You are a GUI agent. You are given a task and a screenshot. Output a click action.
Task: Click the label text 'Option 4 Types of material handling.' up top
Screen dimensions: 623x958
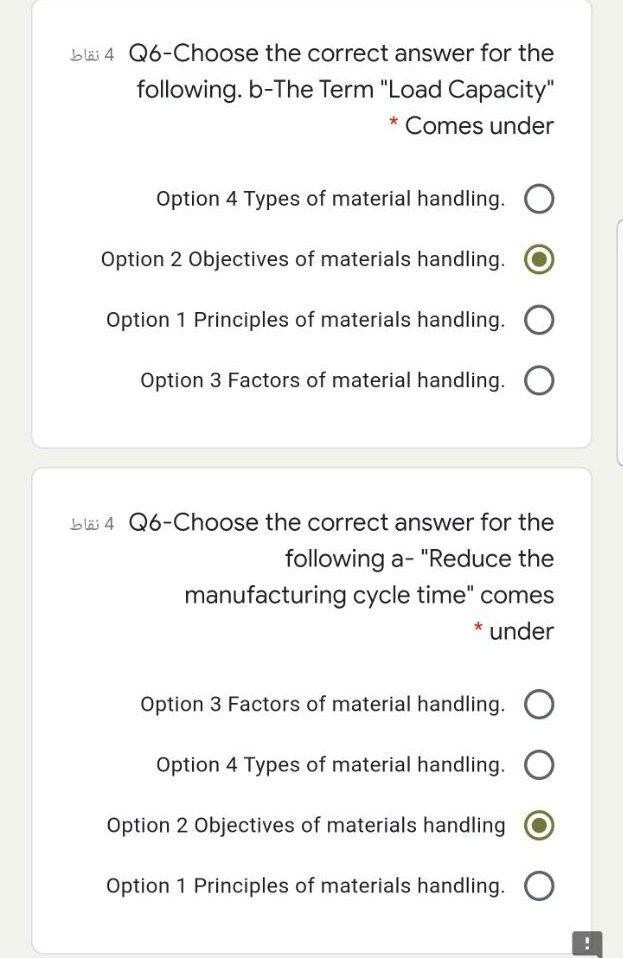coord(330,198)
